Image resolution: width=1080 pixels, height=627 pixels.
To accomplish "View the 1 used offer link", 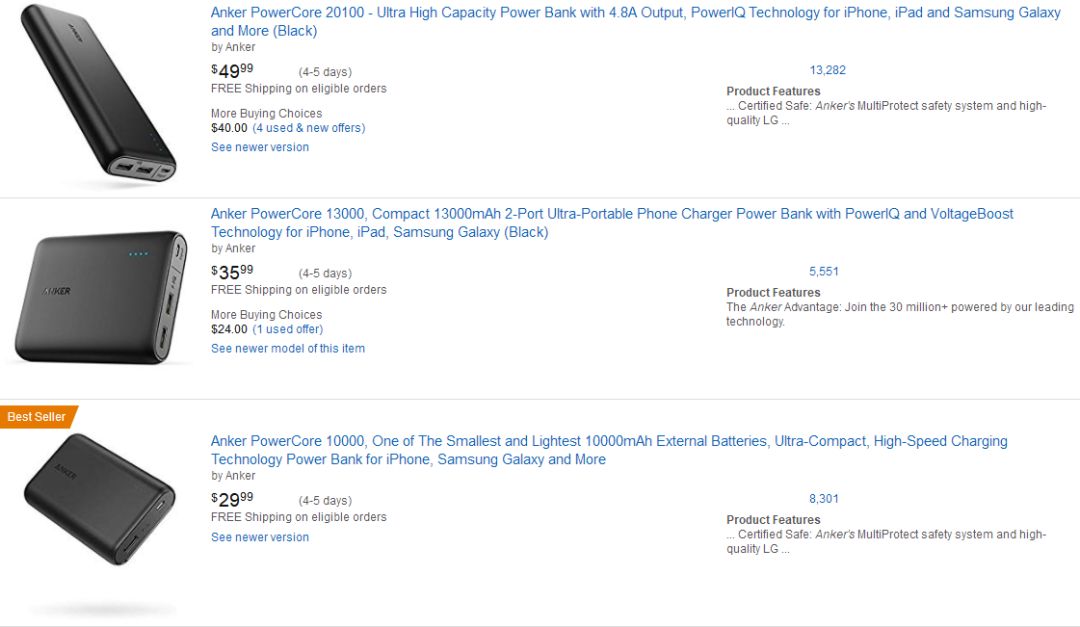I will (x=288, y=329).
